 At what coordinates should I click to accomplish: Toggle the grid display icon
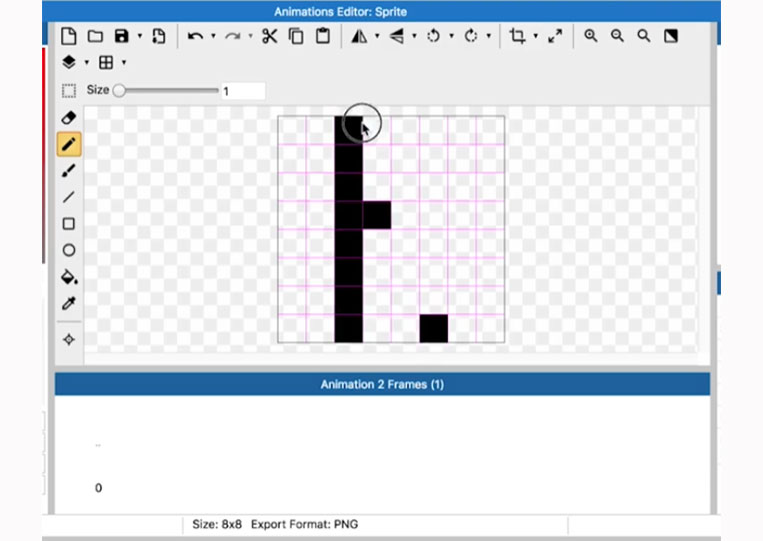point(106,62)
